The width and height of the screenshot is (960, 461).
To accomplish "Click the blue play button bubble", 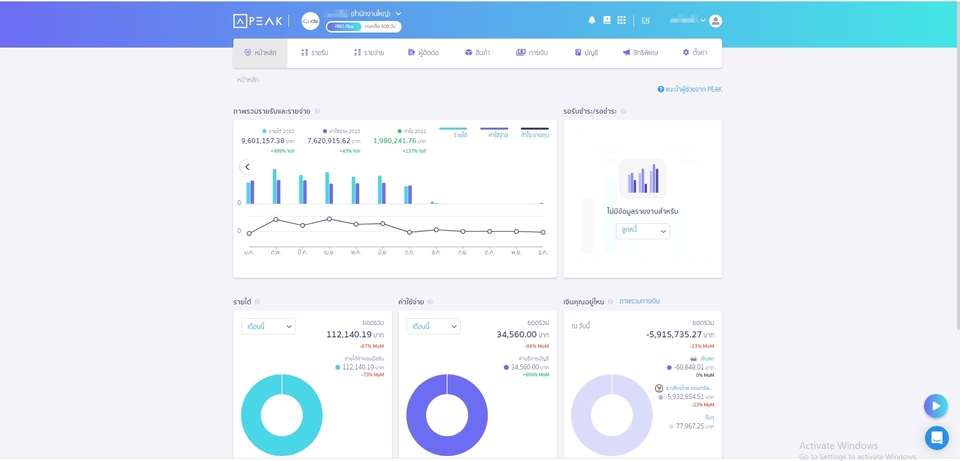I will [936, 405].
